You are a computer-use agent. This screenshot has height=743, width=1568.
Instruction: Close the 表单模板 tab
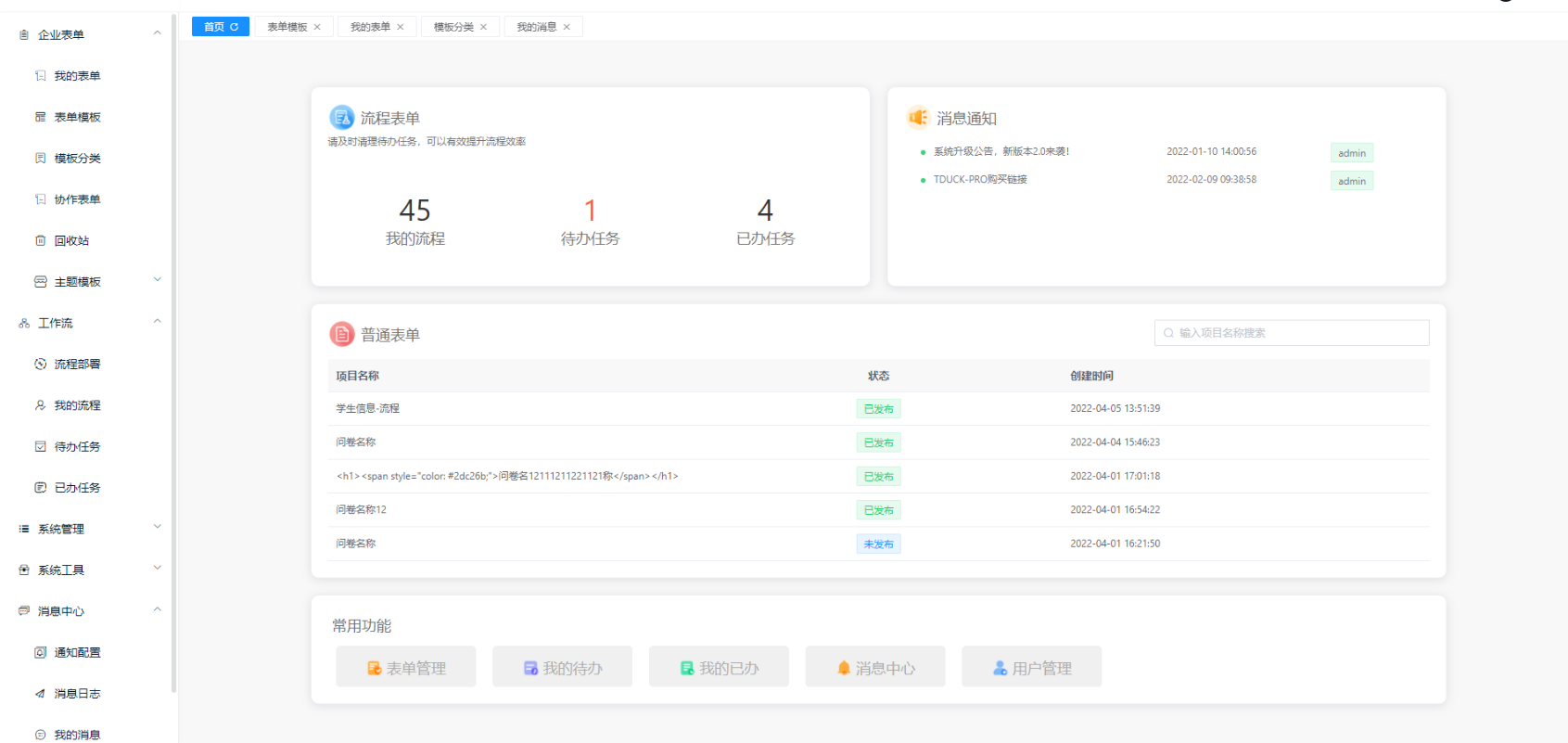click(317, 27)
